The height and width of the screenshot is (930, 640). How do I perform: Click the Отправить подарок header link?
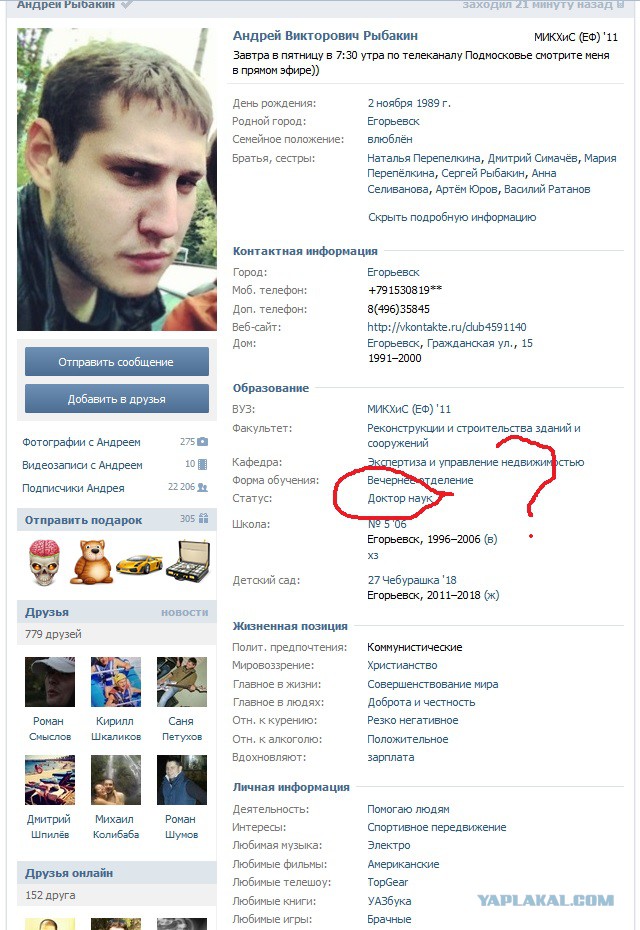[83, 520]
